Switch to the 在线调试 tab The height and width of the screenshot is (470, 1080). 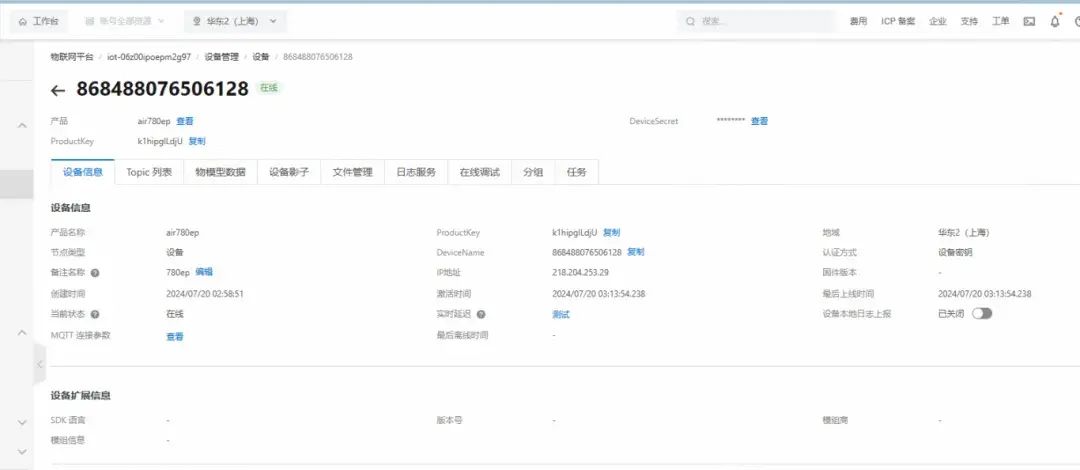479,172
